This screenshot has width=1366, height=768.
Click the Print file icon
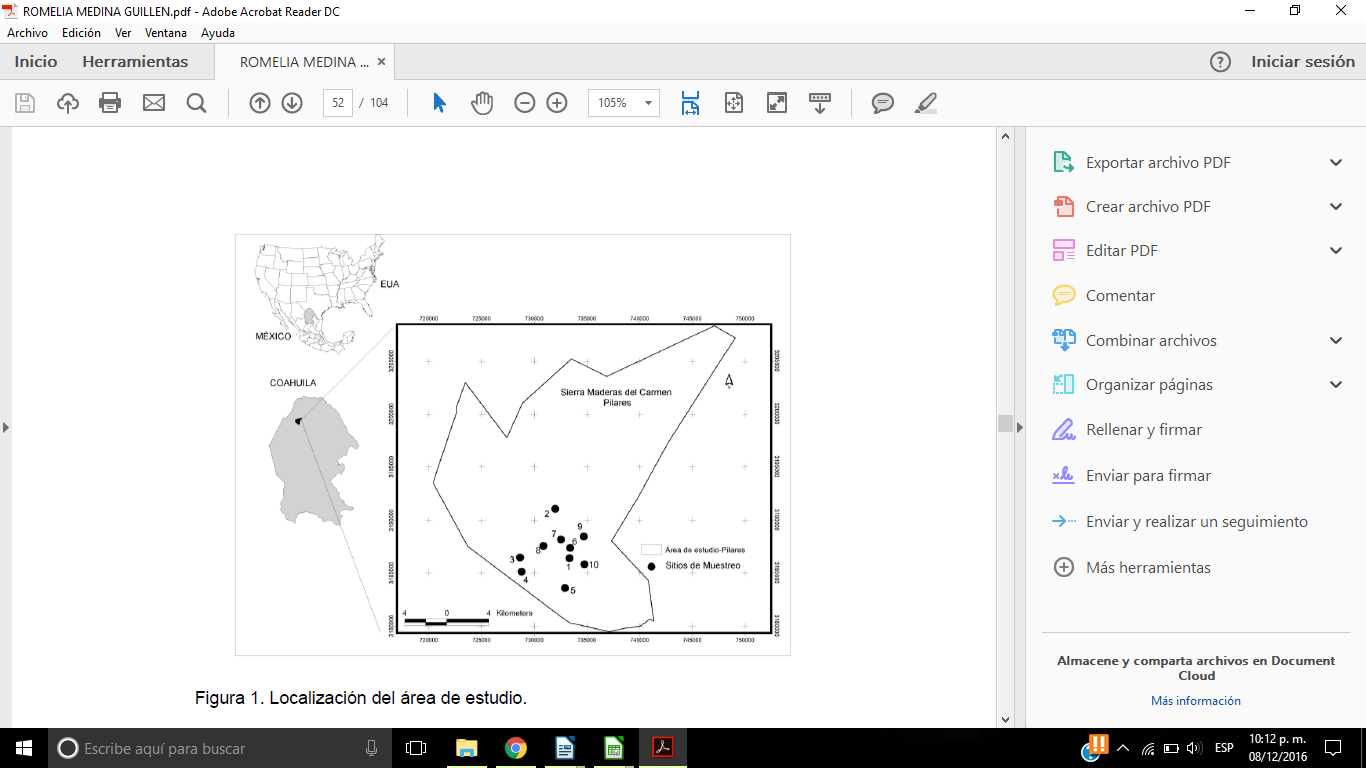tap(110, 103)
